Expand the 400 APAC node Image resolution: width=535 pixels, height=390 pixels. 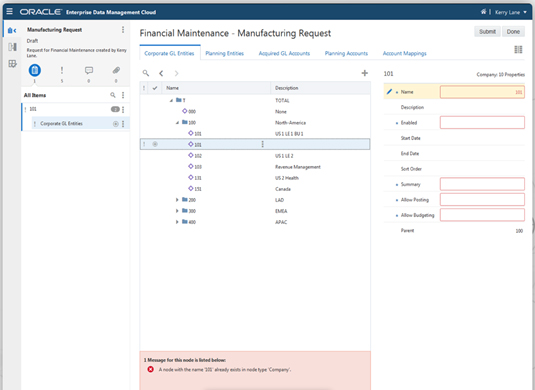(177, 222)
